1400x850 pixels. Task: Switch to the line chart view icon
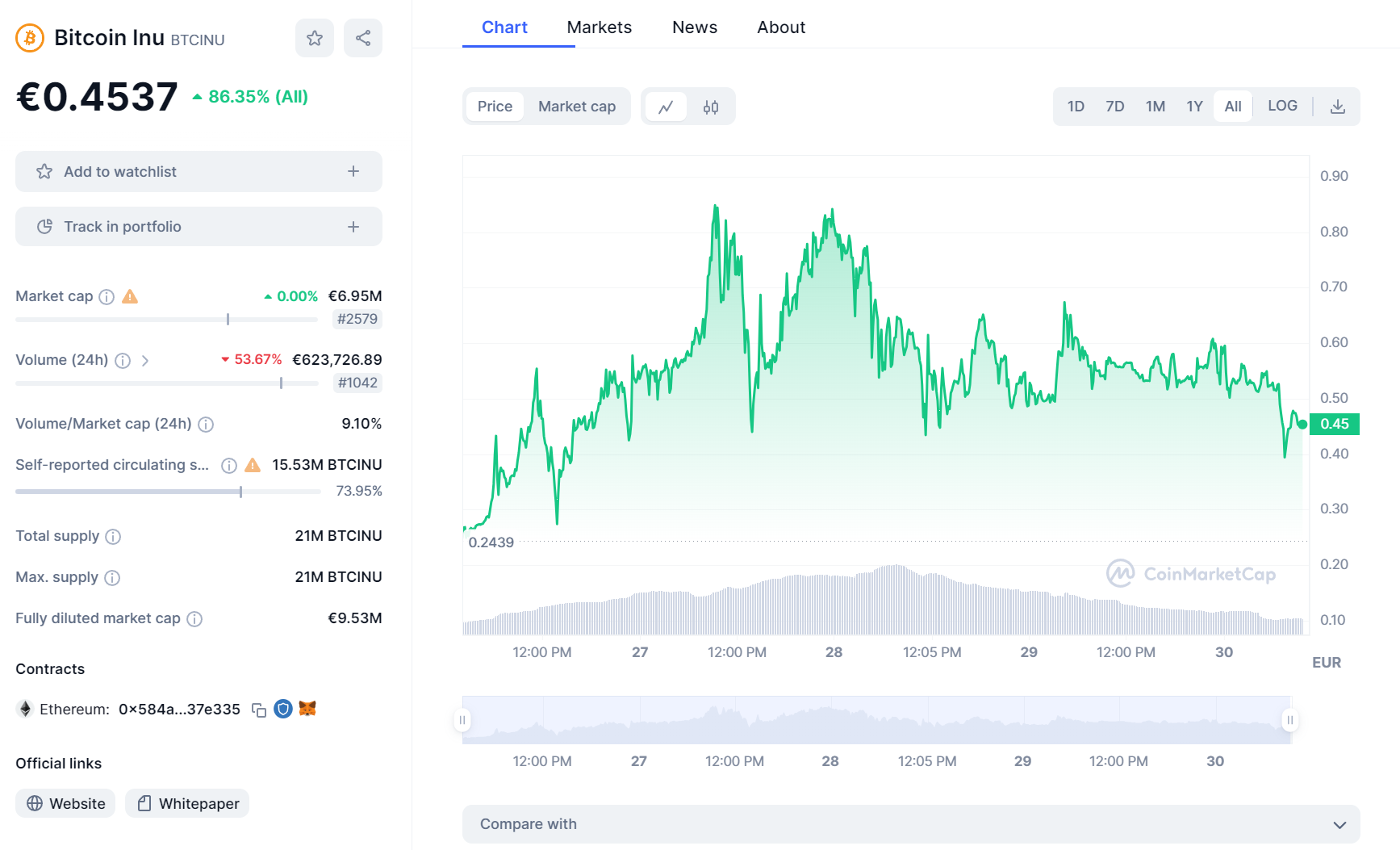[x=666, y=107]
